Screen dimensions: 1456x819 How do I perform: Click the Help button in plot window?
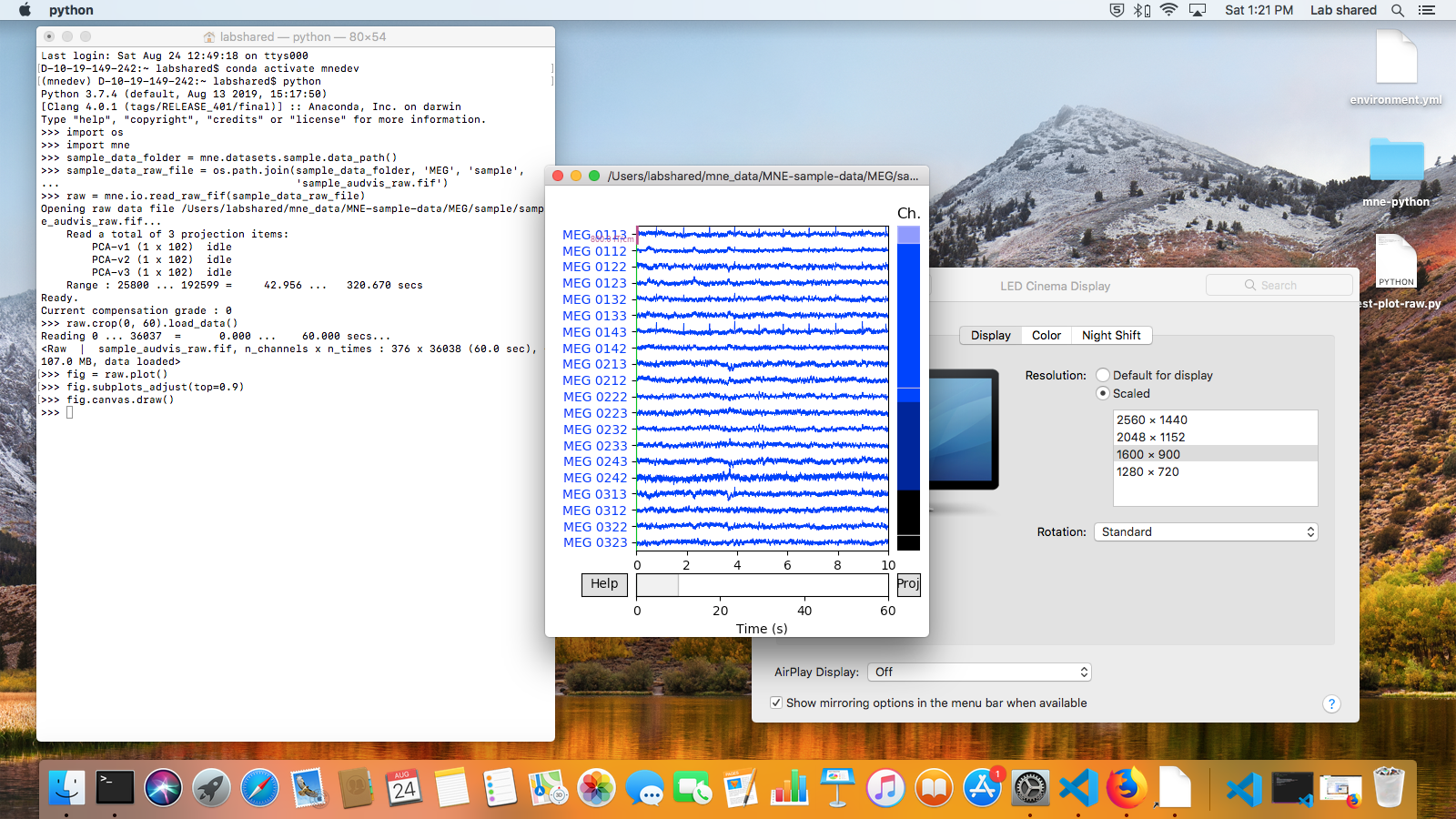604,584
